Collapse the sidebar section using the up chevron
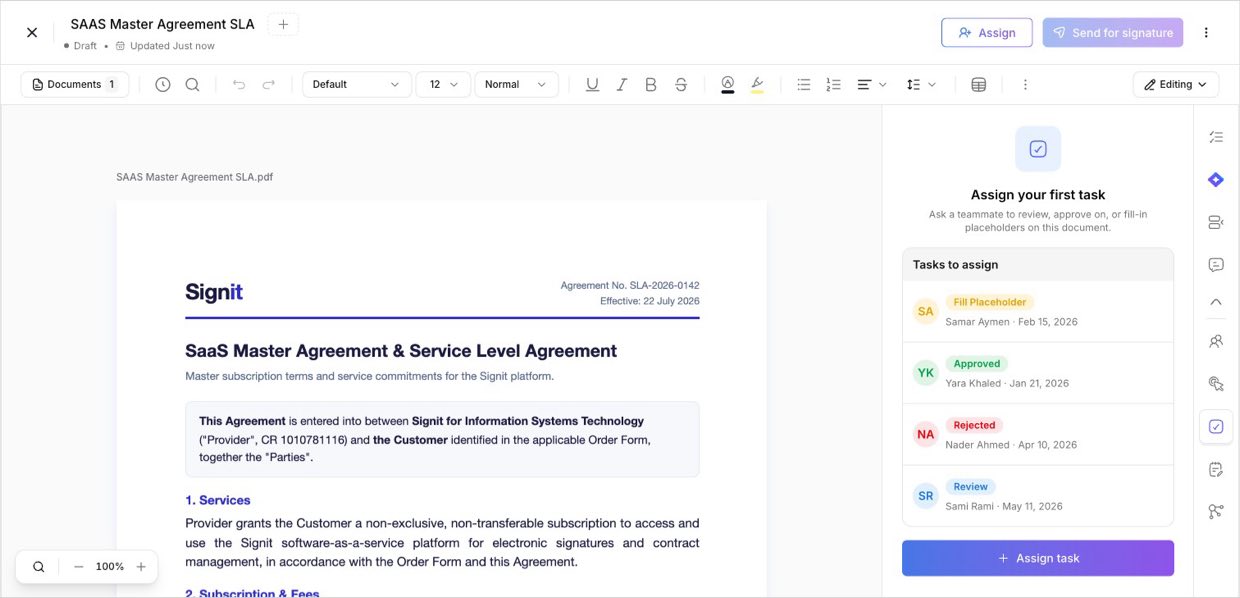The image size is (1240, 598). (1216, 302)
